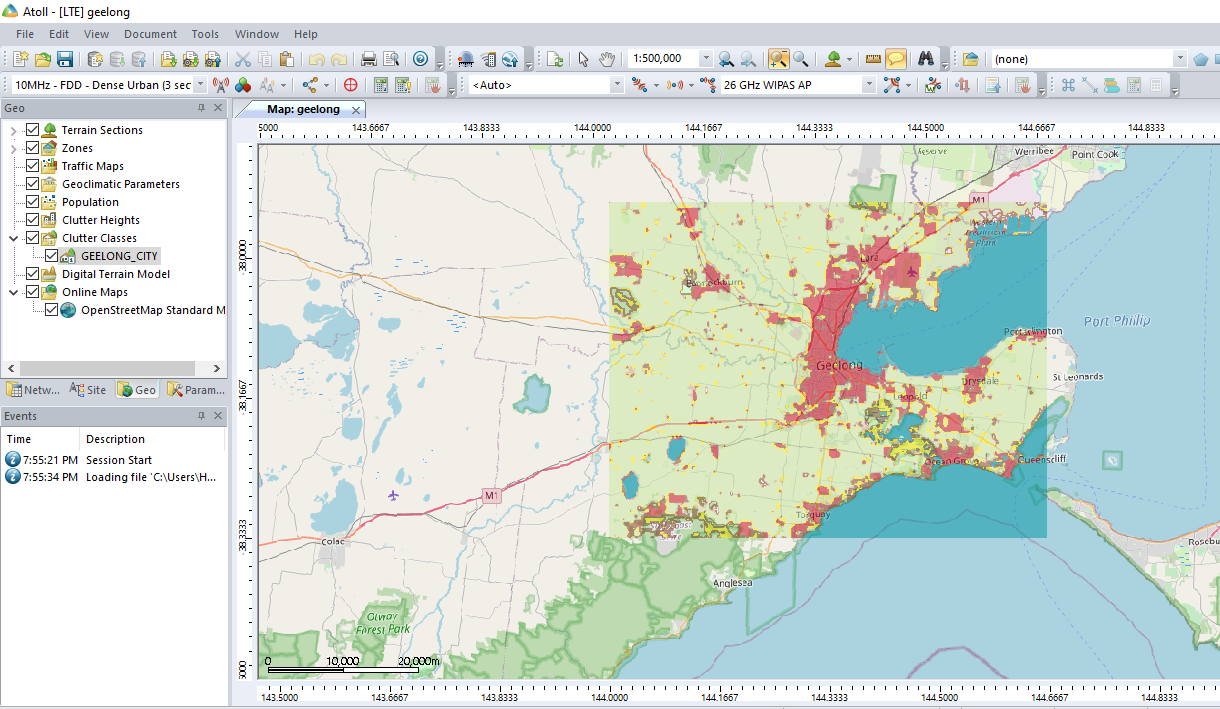The width and height of the screenshot is (1220, 709).
Task: Activate the zoom-in magnifier tool
Action: pyautogui.click(x=778, y=59)
